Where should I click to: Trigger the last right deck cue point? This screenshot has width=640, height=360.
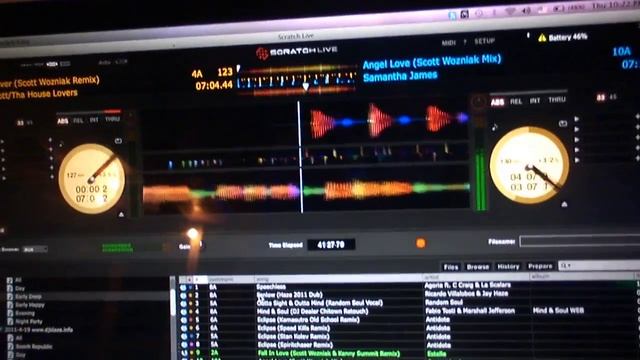pyautogui.click(x=577, y=160)
